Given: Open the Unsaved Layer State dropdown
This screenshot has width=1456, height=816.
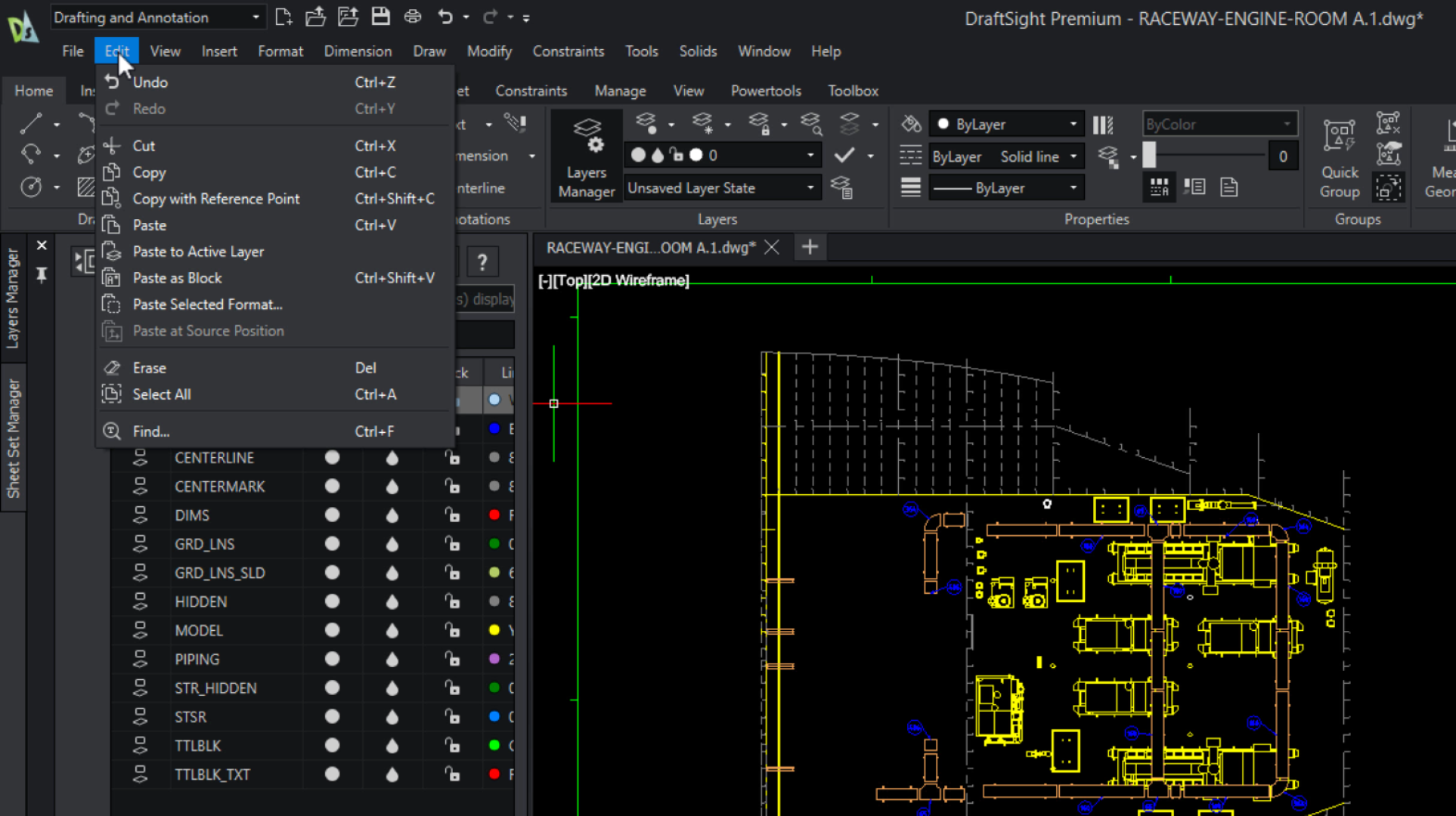Looking at the screenshot, I should tap(721, 187).
